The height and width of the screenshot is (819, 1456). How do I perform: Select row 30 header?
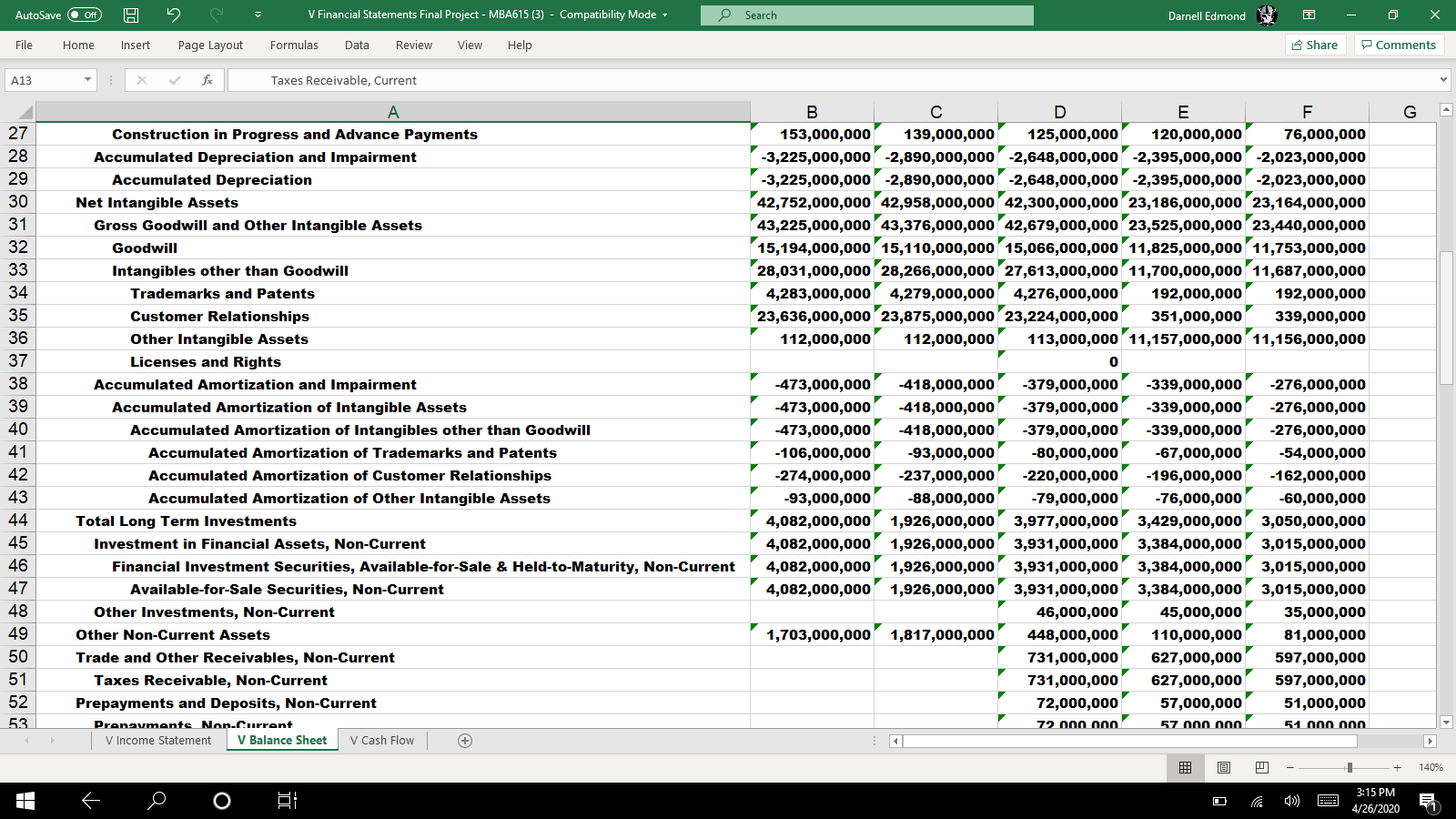pos(18,202)
